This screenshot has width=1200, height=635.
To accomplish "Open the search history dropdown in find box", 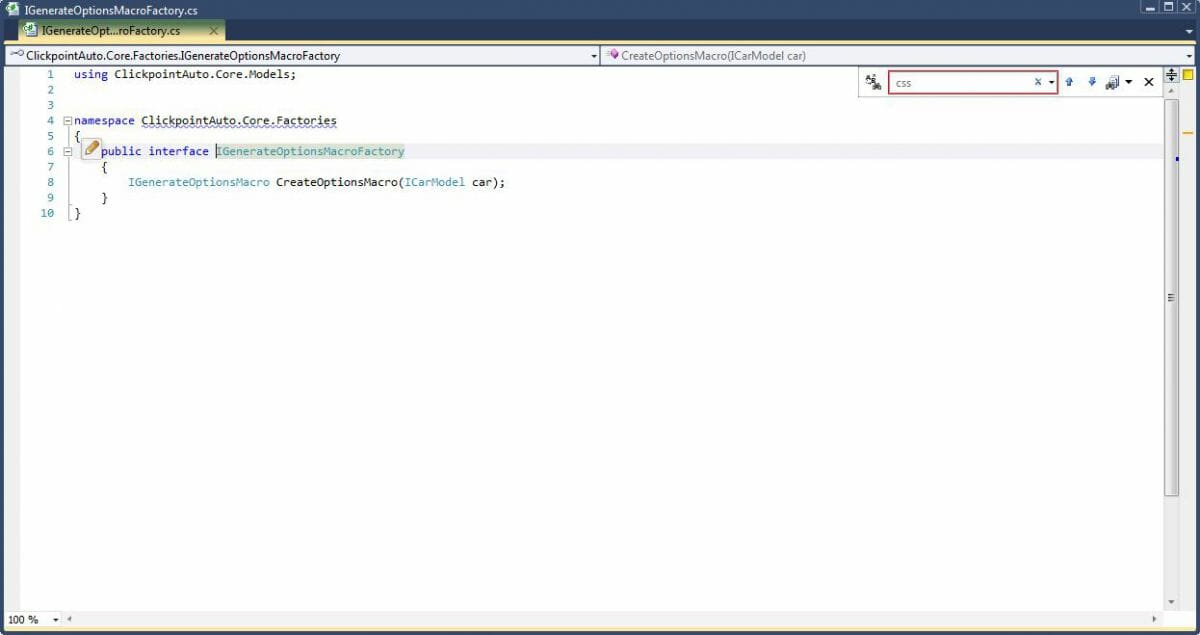I will coord(1051,82).
